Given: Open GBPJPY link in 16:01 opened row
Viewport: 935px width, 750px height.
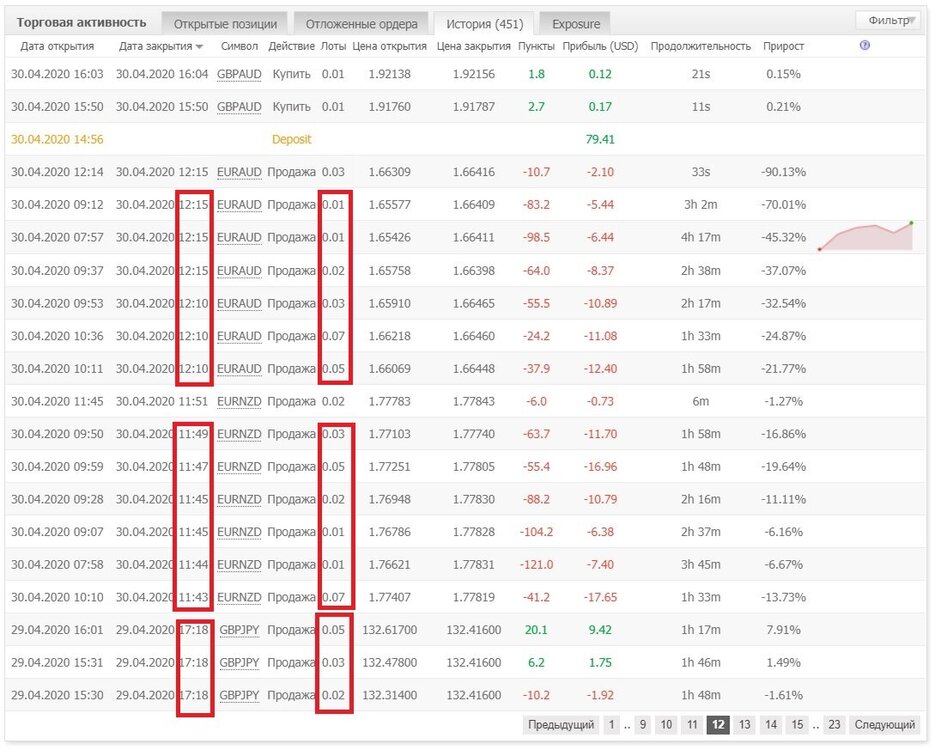Looking at the screenshot, I should click(x=239, y=630).
